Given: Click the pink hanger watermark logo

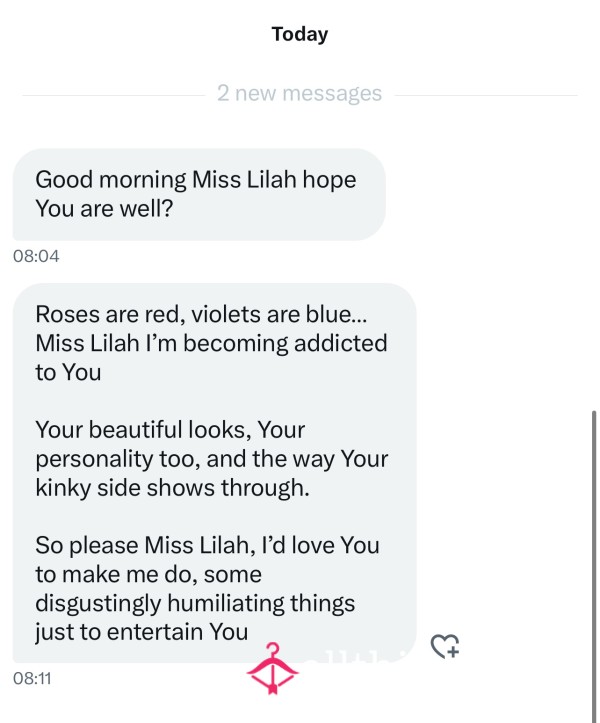Looking at the screenshot, I should pyautogui.click(x=273, y=668).
